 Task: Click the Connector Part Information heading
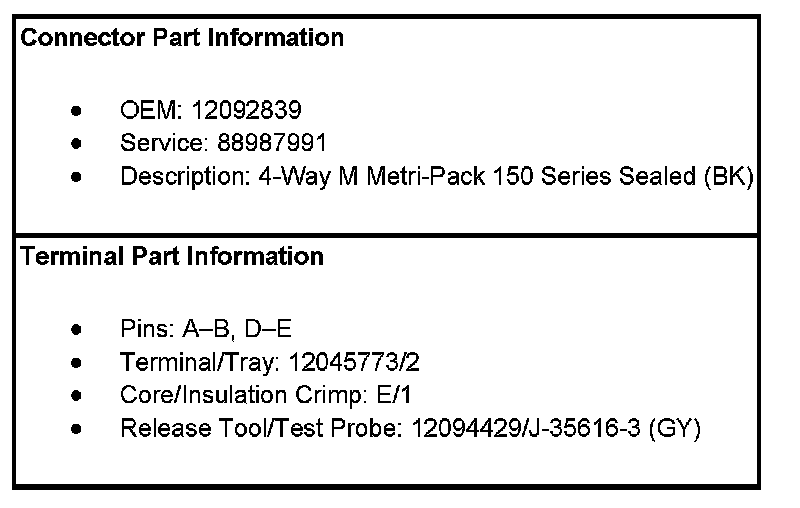(182, 38)
